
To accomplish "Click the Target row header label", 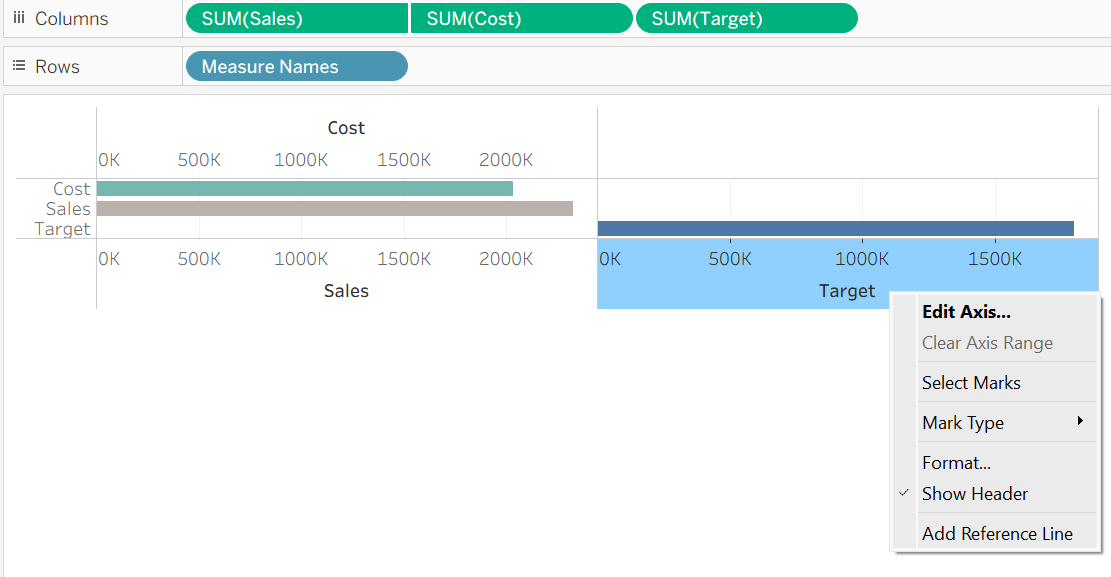I will click(x=62, y=229).
